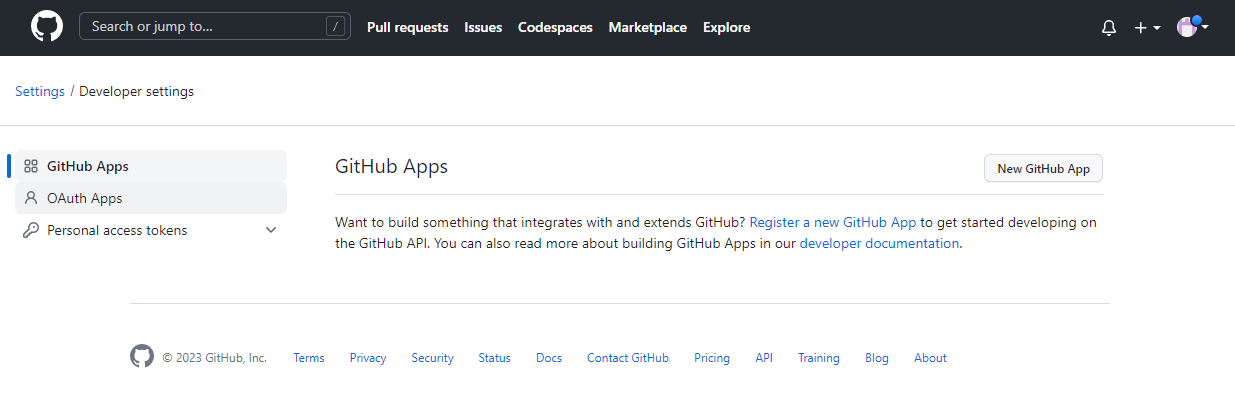Open the GitHub logo home icon
Image resolution: width=1235 pixels, height=407 pixels.
tap(47, 27)
